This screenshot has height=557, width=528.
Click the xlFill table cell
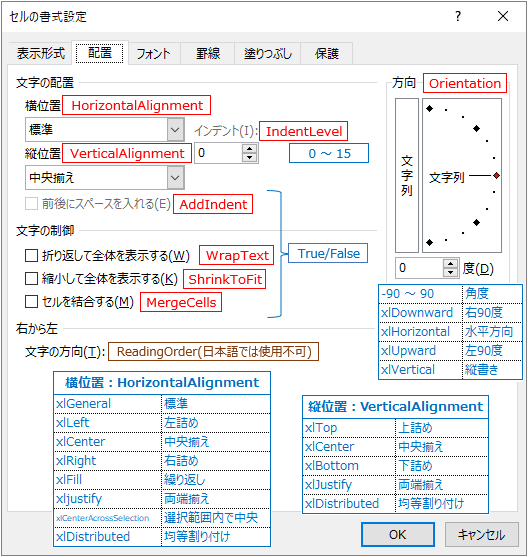pyautogui.click(x=108, y=480)
